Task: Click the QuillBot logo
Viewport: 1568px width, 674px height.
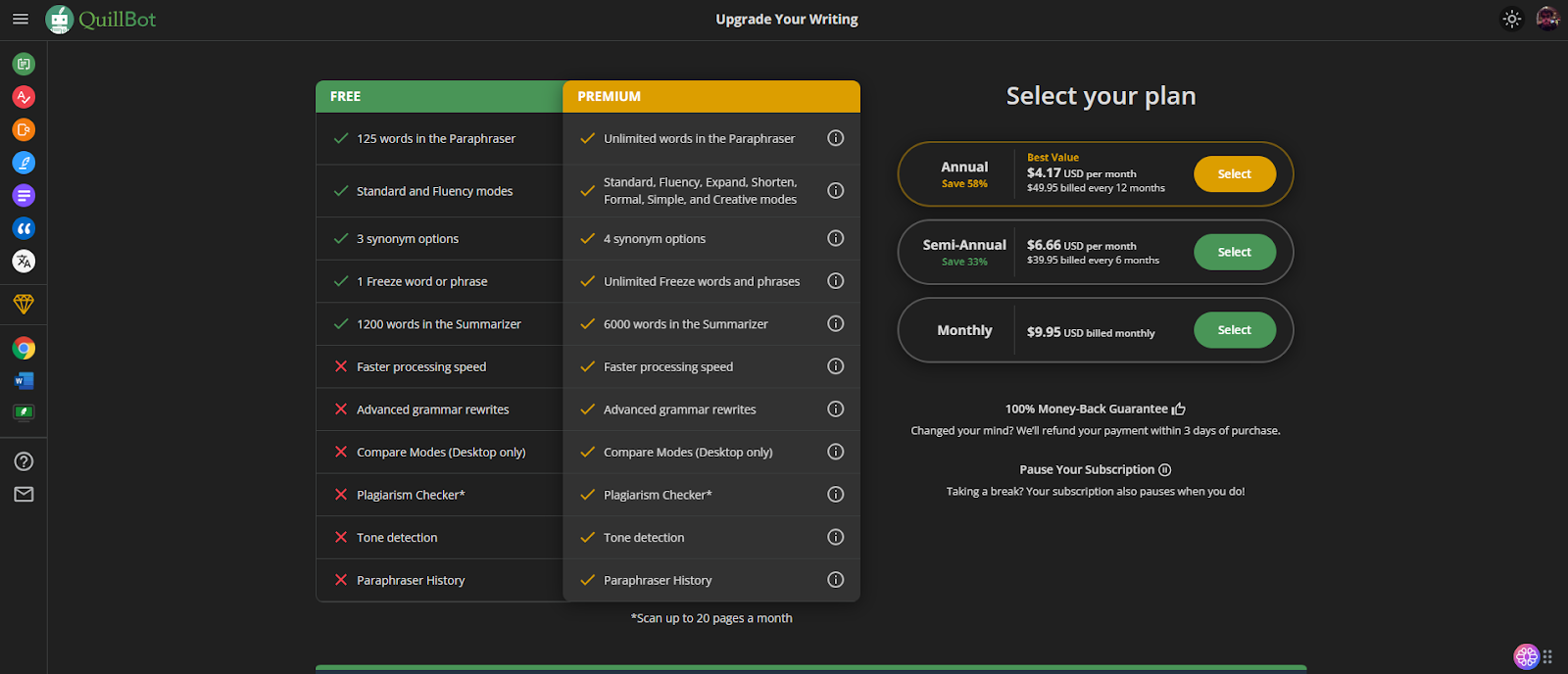Action: (101, 19)
